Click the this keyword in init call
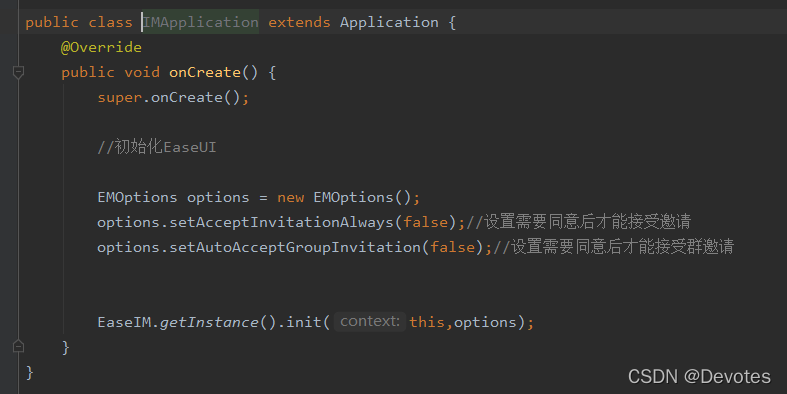This screenshot has height=394, width=787. coord(427,322)
